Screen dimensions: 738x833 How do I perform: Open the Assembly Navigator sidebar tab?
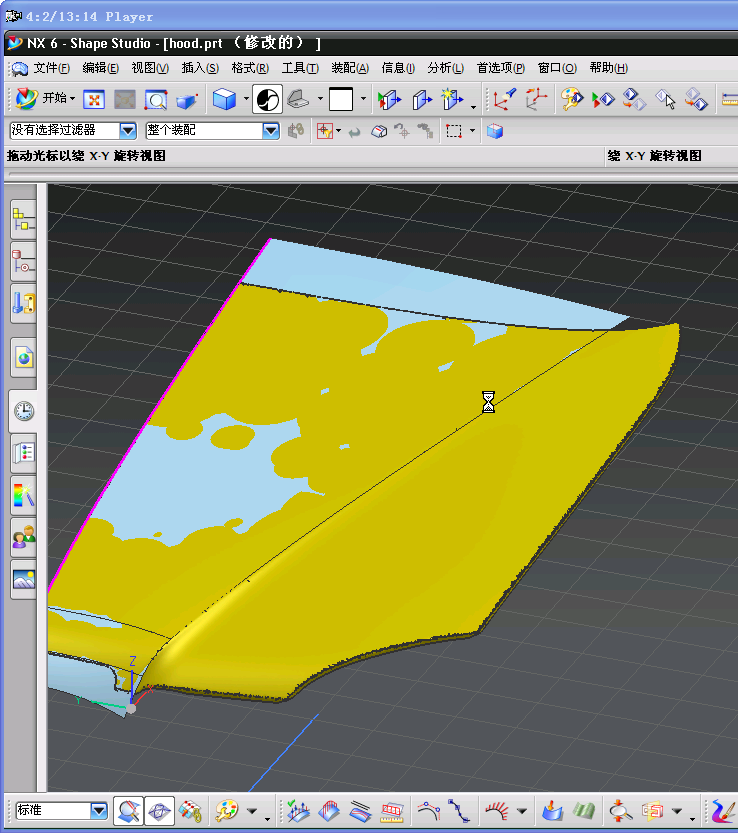point(23,219)
